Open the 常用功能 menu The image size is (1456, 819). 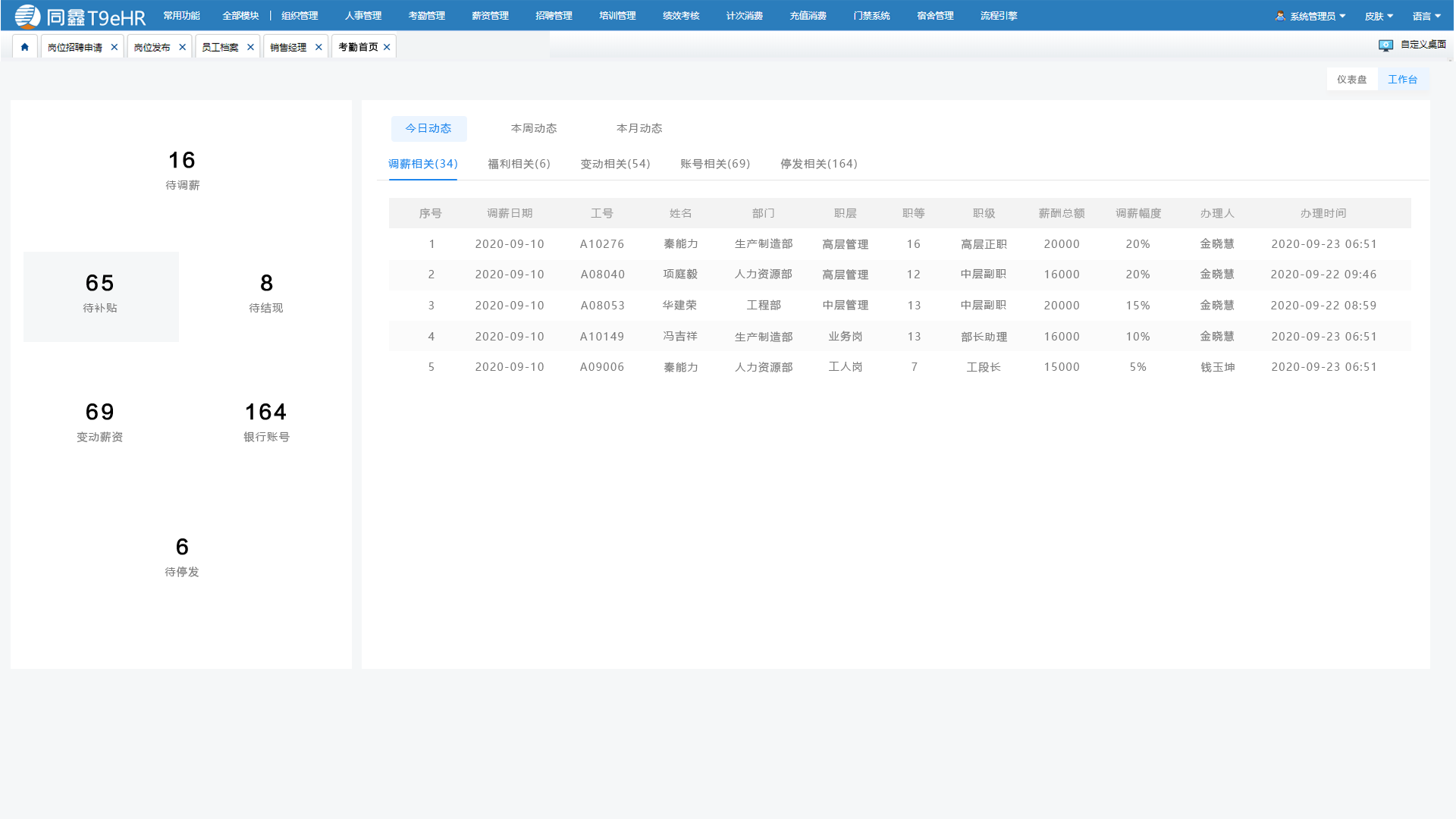click(x=181, y=15)
